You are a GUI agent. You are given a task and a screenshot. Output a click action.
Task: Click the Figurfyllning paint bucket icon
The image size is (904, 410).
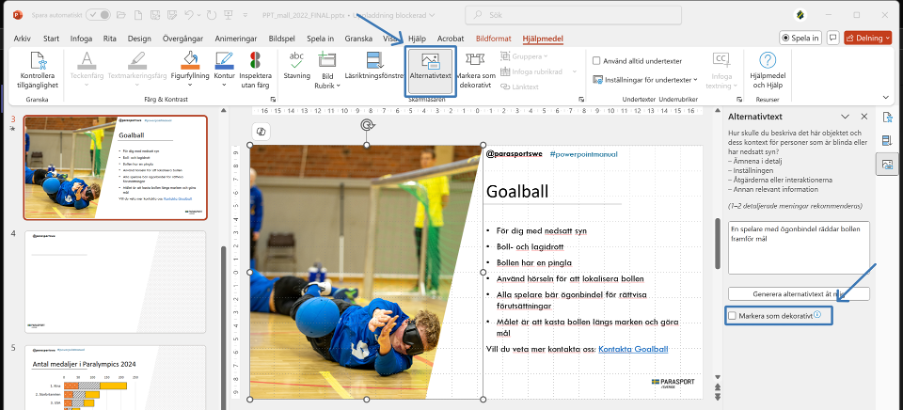click(190, 60)
